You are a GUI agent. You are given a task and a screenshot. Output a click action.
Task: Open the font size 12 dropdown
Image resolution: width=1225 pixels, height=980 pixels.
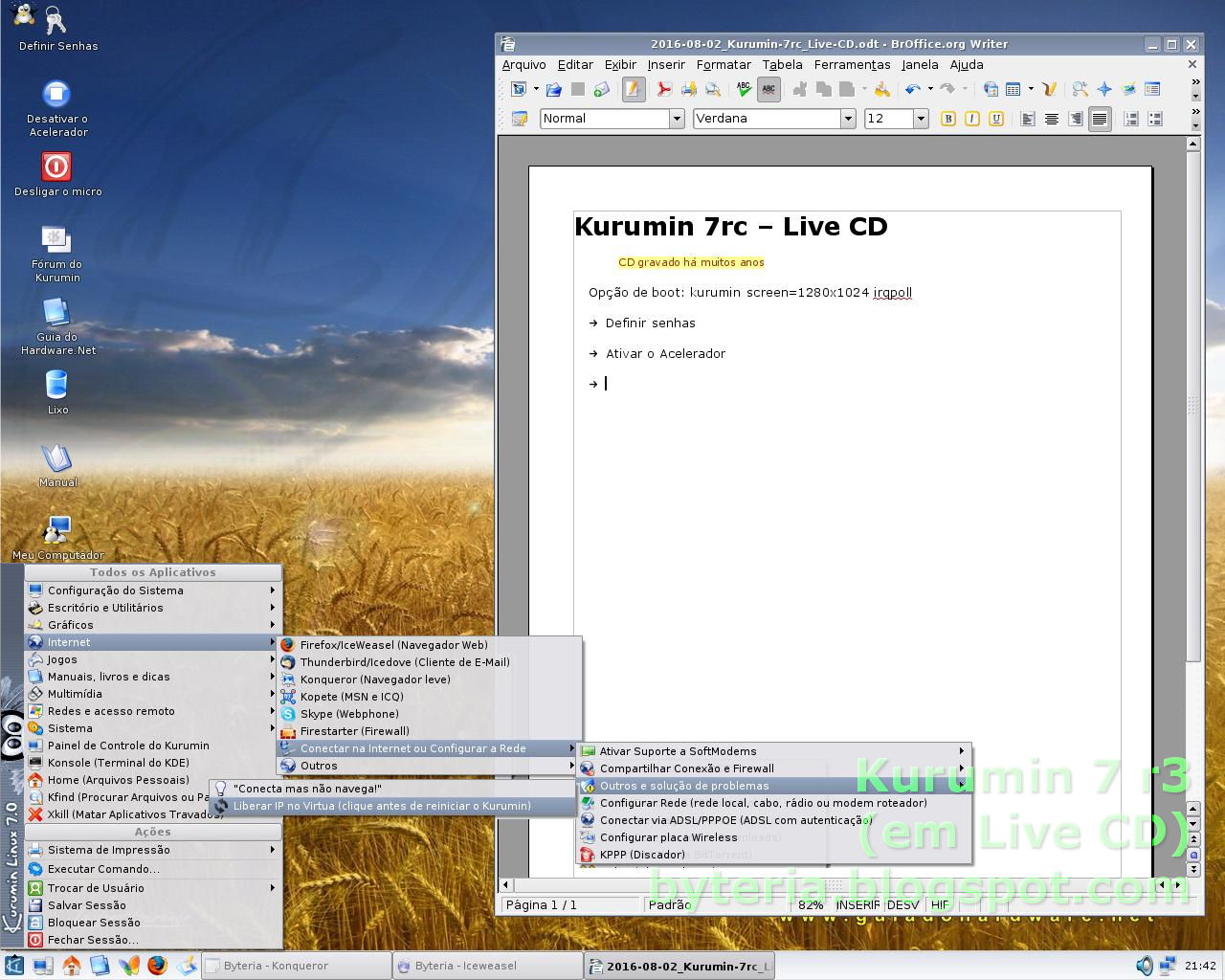(x=919, y=119)
